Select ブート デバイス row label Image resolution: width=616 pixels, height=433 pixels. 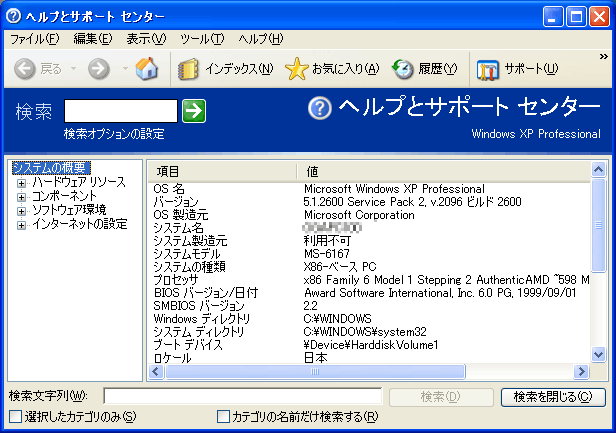pyautogui.click(x=188, y=345)
